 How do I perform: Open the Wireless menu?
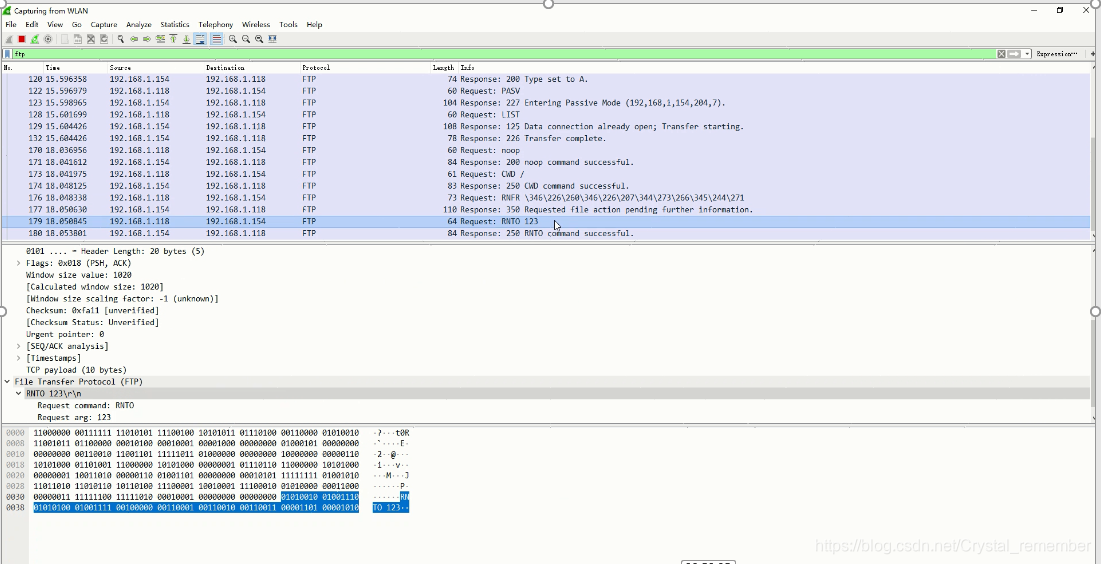click(x=256, y=25)
